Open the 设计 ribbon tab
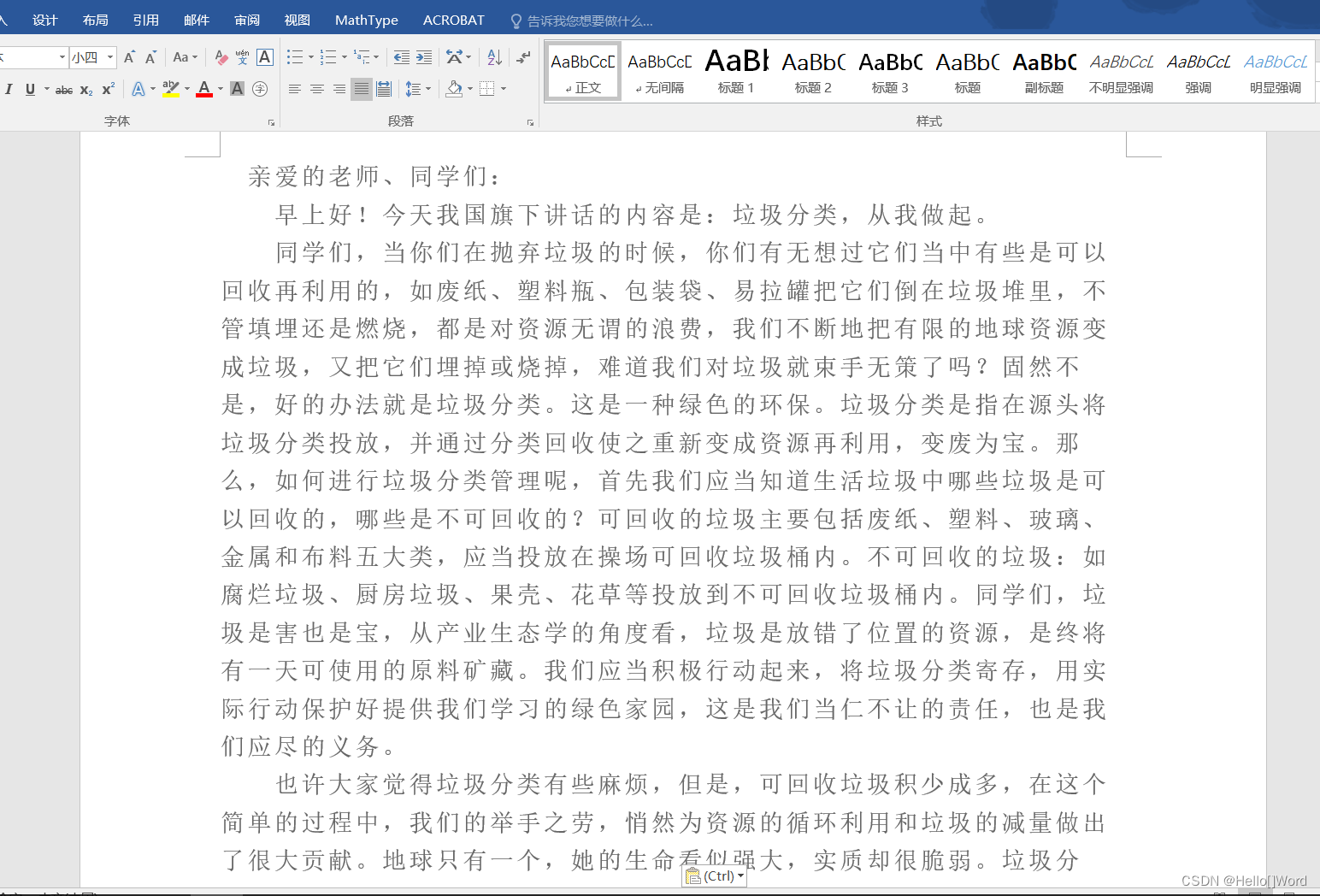 pos(45,21)
